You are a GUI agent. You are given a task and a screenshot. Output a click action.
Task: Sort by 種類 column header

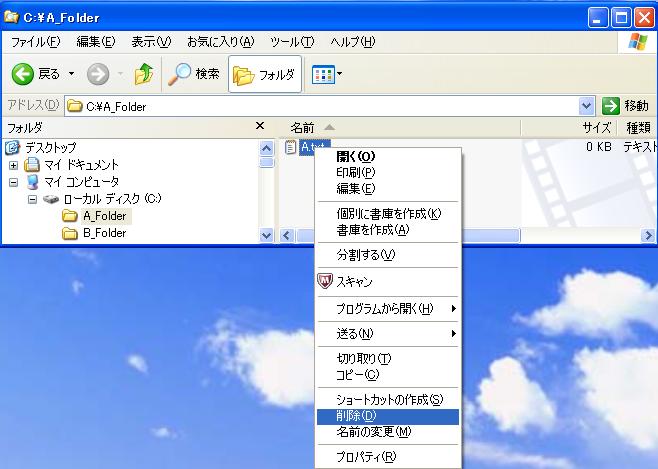(x=637, y=127)
